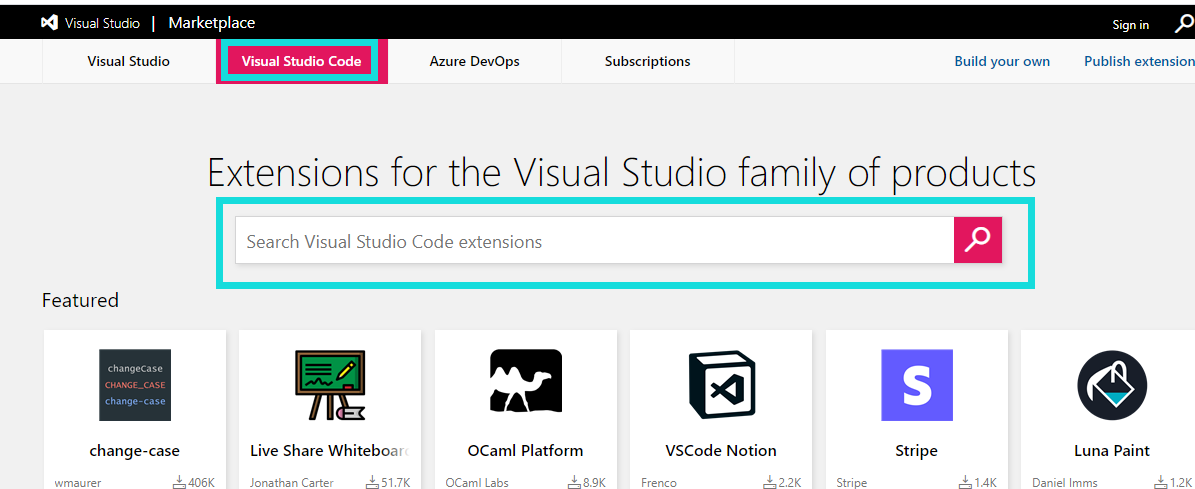The height and width of the screenshot is (489, 1195).
Task: Select the Live Share Whiteboard icon
Action: (x=330, y=385)
